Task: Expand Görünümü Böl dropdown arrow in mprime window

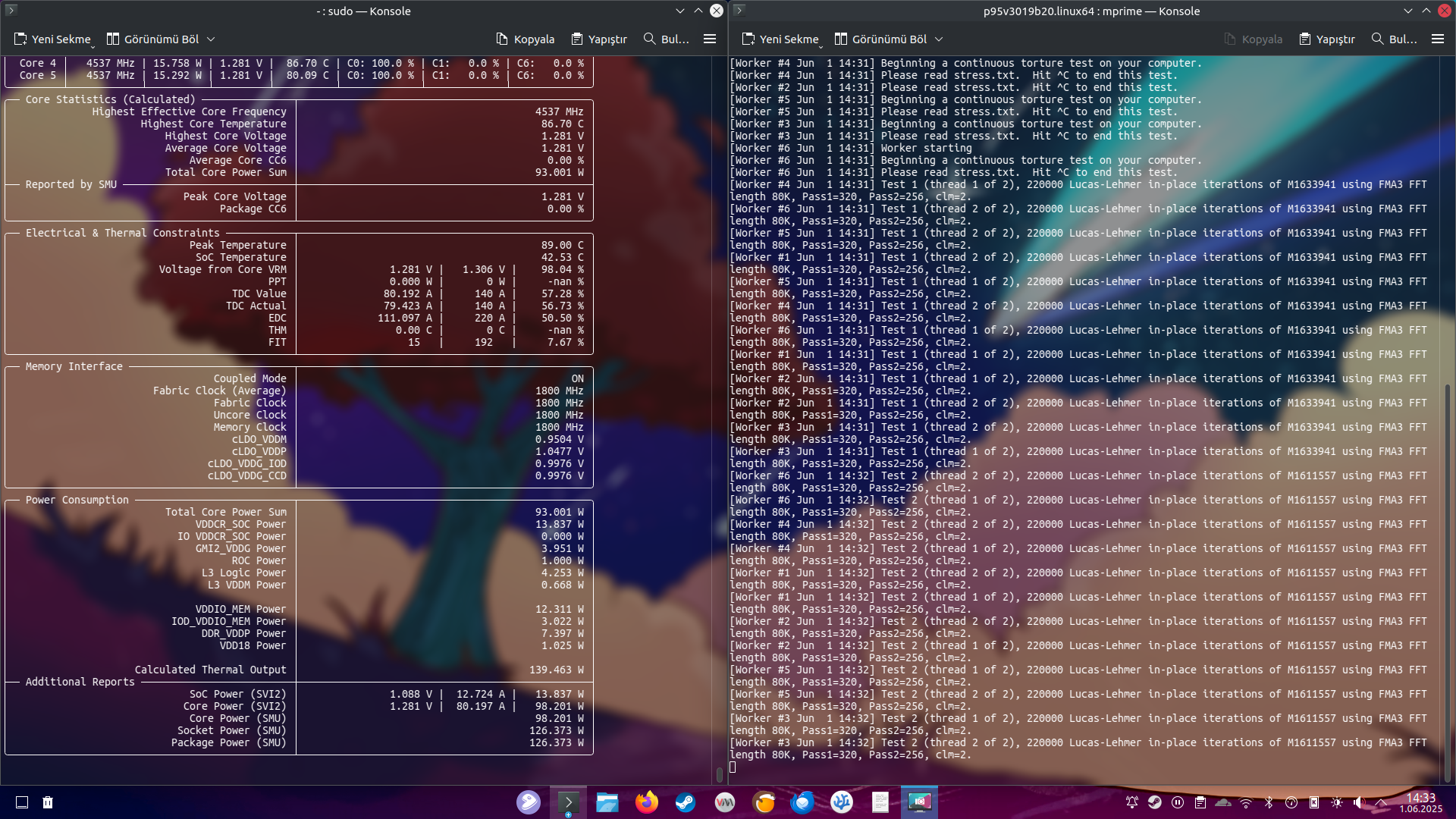Action: (939, 39)
